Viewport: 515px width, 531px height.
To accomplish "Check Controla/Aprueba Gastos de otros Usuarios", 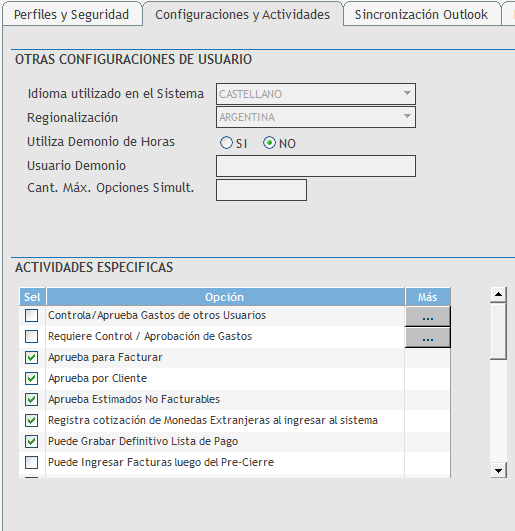I will (x=31, y=316).
